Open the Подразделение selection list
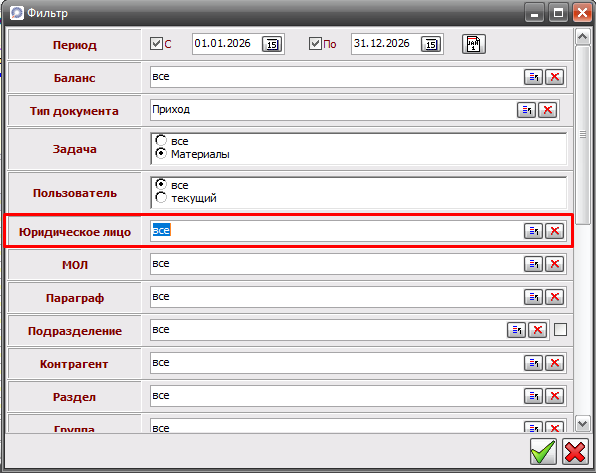 coord(516,330)
